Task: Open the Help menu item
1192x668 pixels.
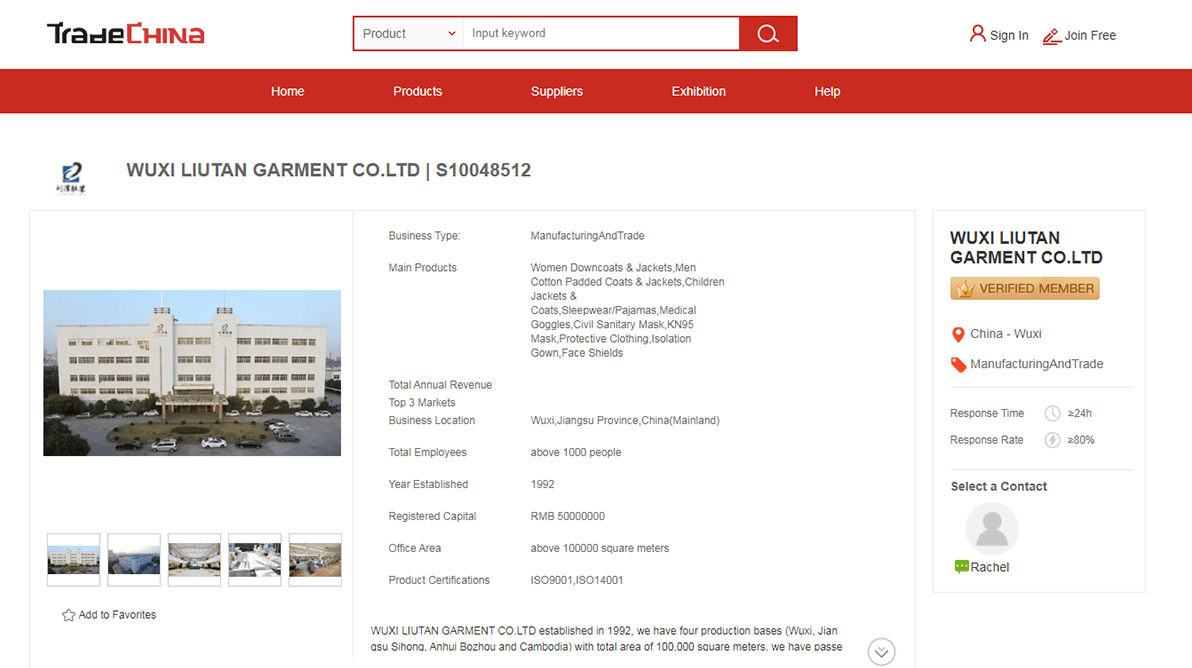Action: pyautogui.click(x=827, y=91)
